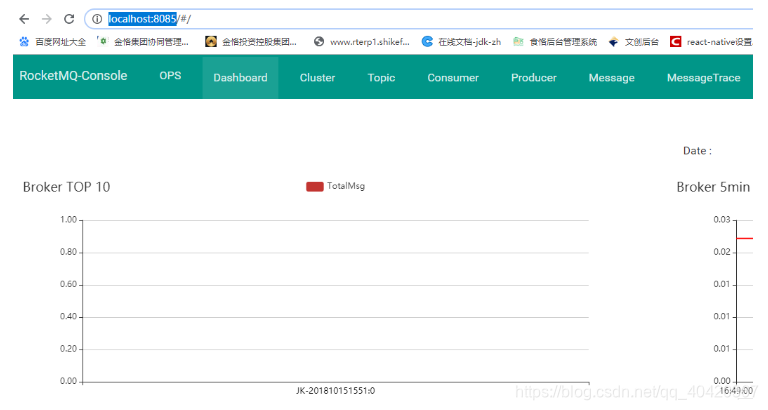Click the Date label
Image resolution: width=768 pixels, height=410 pixels.
[697, 151]
